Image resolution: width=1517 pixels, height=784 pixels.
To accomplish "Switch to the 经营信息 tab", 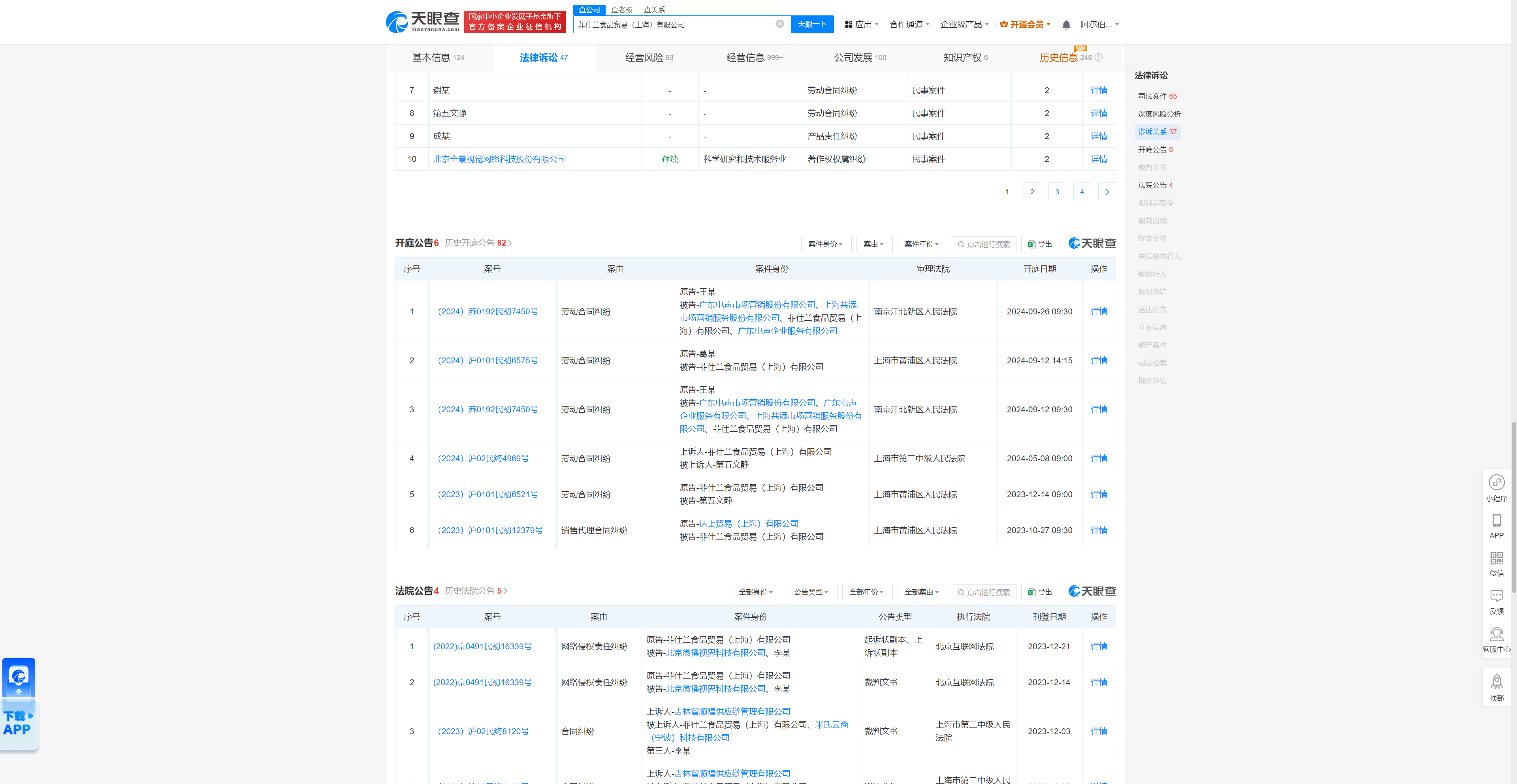I will click(755, 58).
